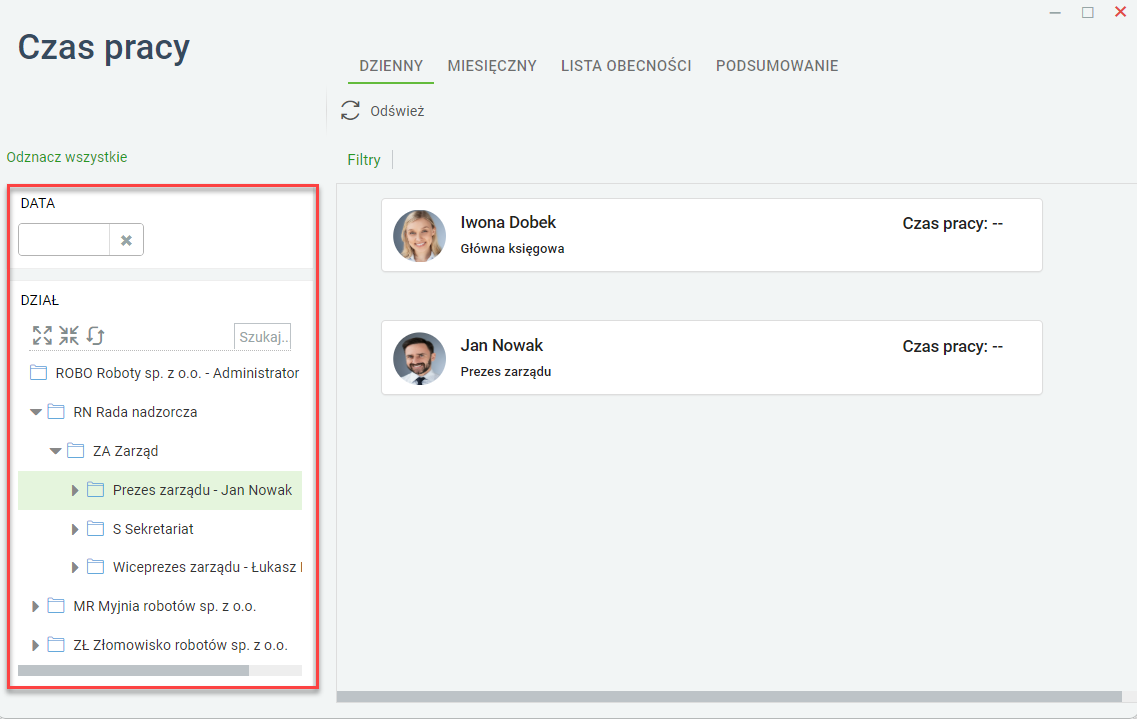
Task: Select Prezes zarządu - Jan Nowak row
Action: pos(160,490)
